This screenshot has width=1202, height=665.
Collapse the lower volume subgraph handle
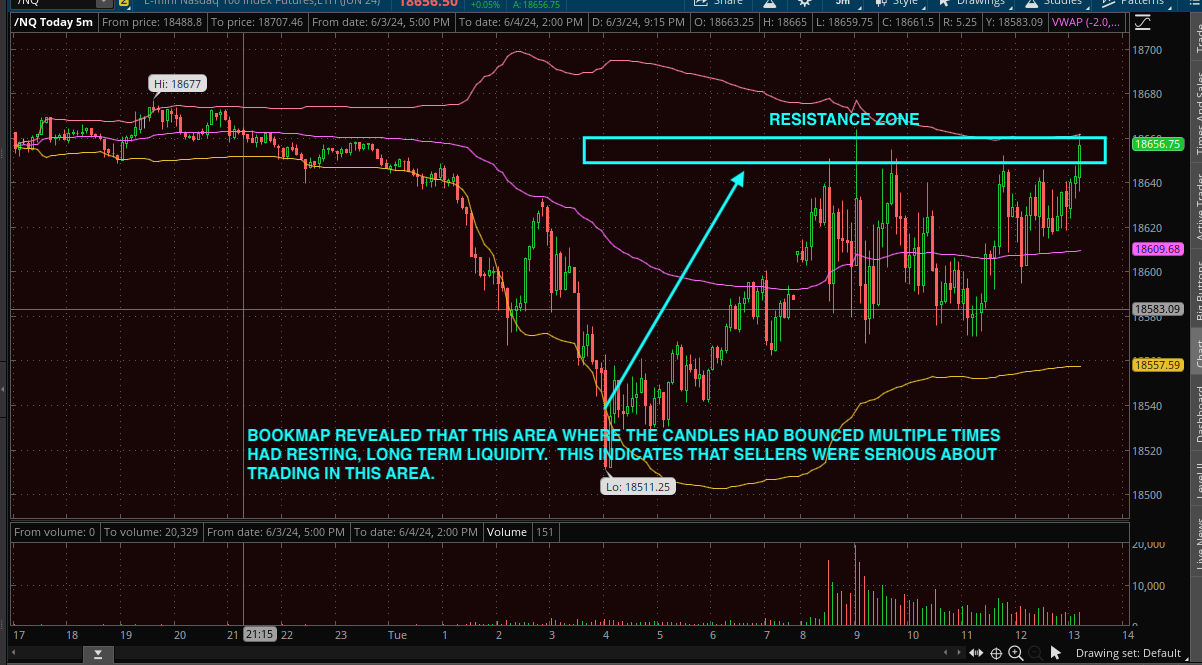click(x=98, y=654)
